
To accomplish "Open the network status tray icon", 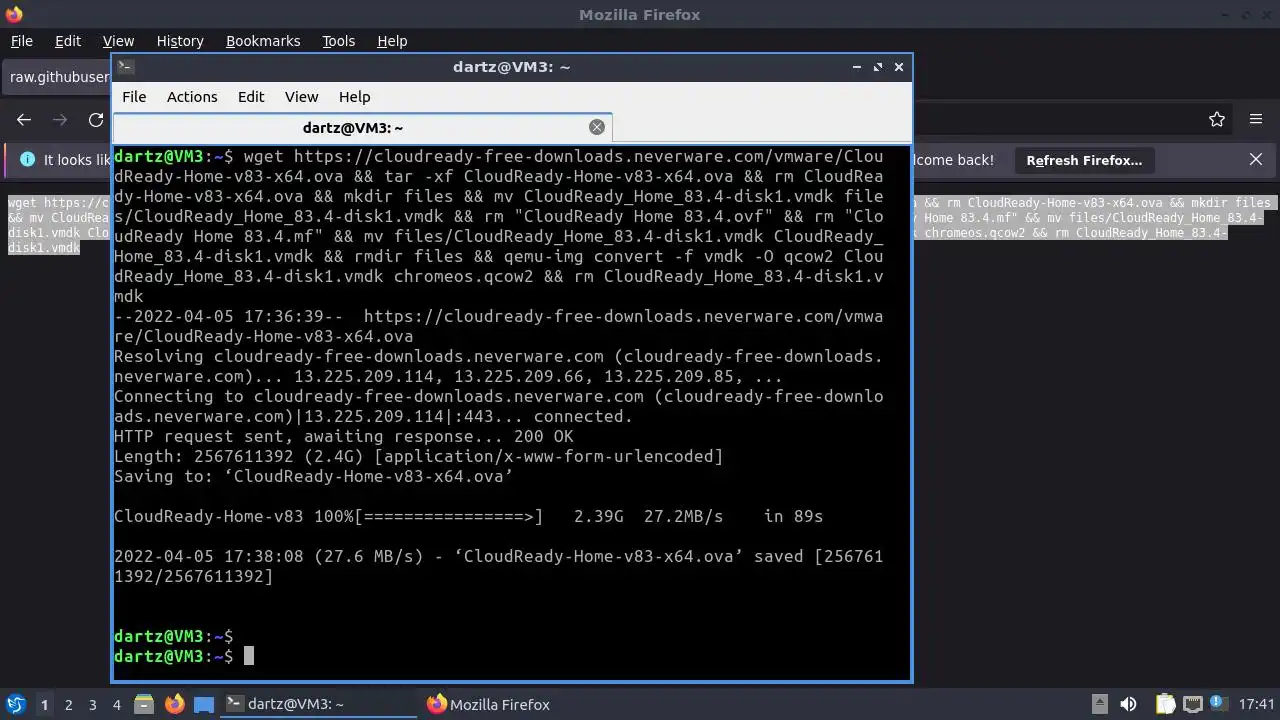I will 1193,704.
